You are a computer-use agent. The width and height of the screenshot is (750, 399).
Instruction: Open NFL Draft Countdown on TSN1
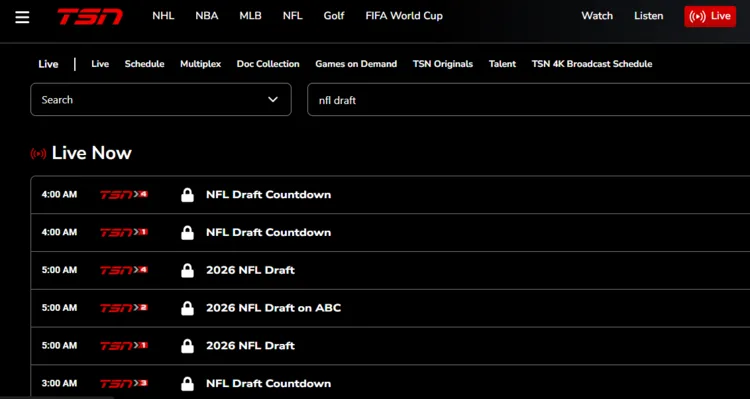pos(268,233)
